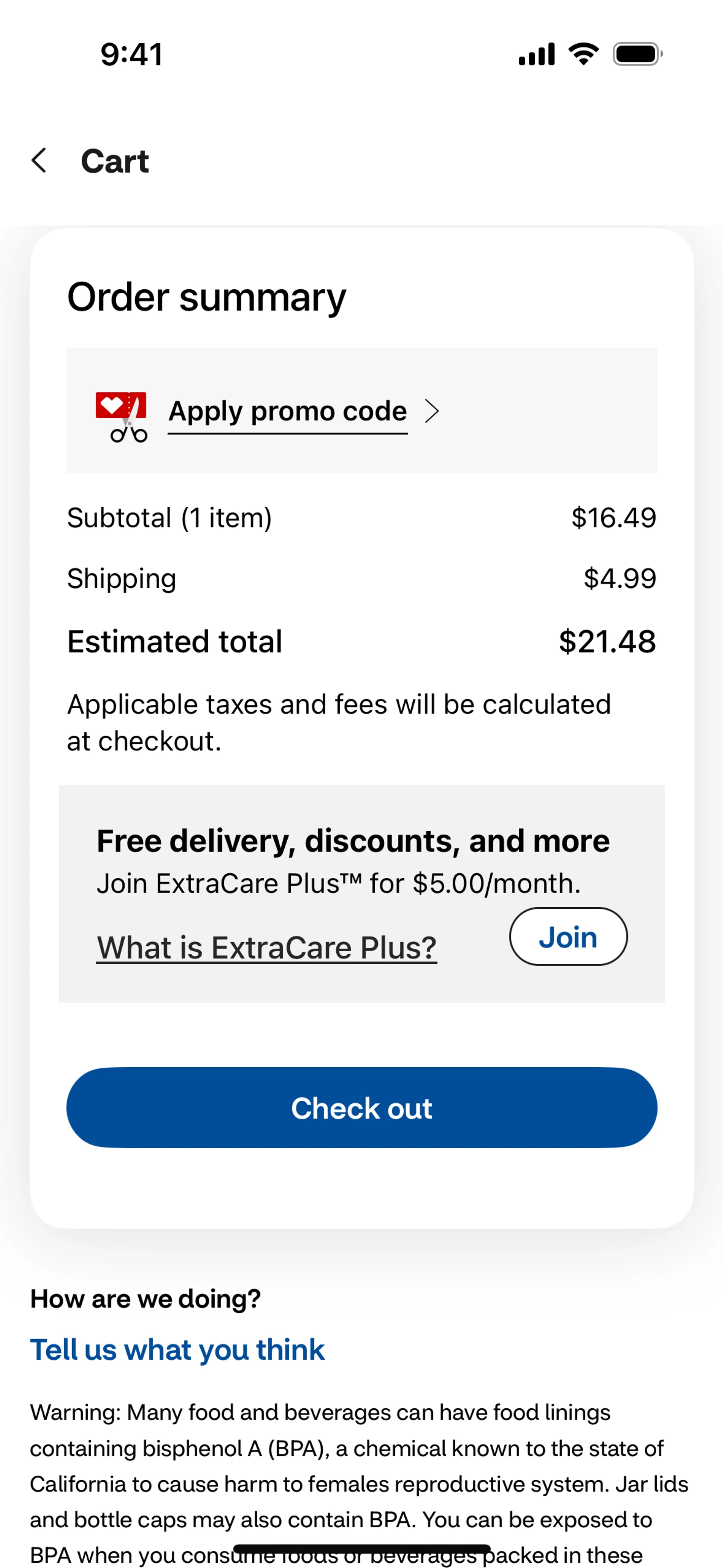Open the Apply promo code link
The width and height of the screenshot is (723, 1568).
point(287,411)
